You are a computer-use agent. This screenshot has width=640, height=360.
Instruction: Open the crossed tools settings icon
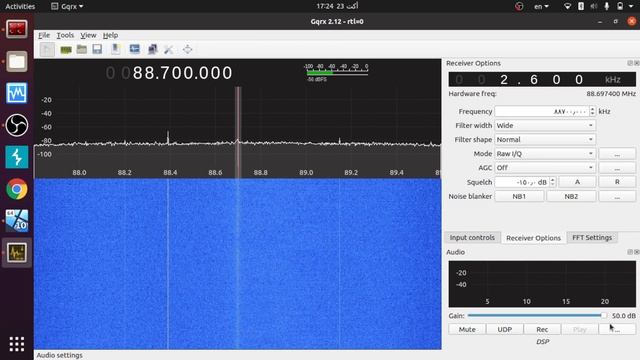pos(169,50)
